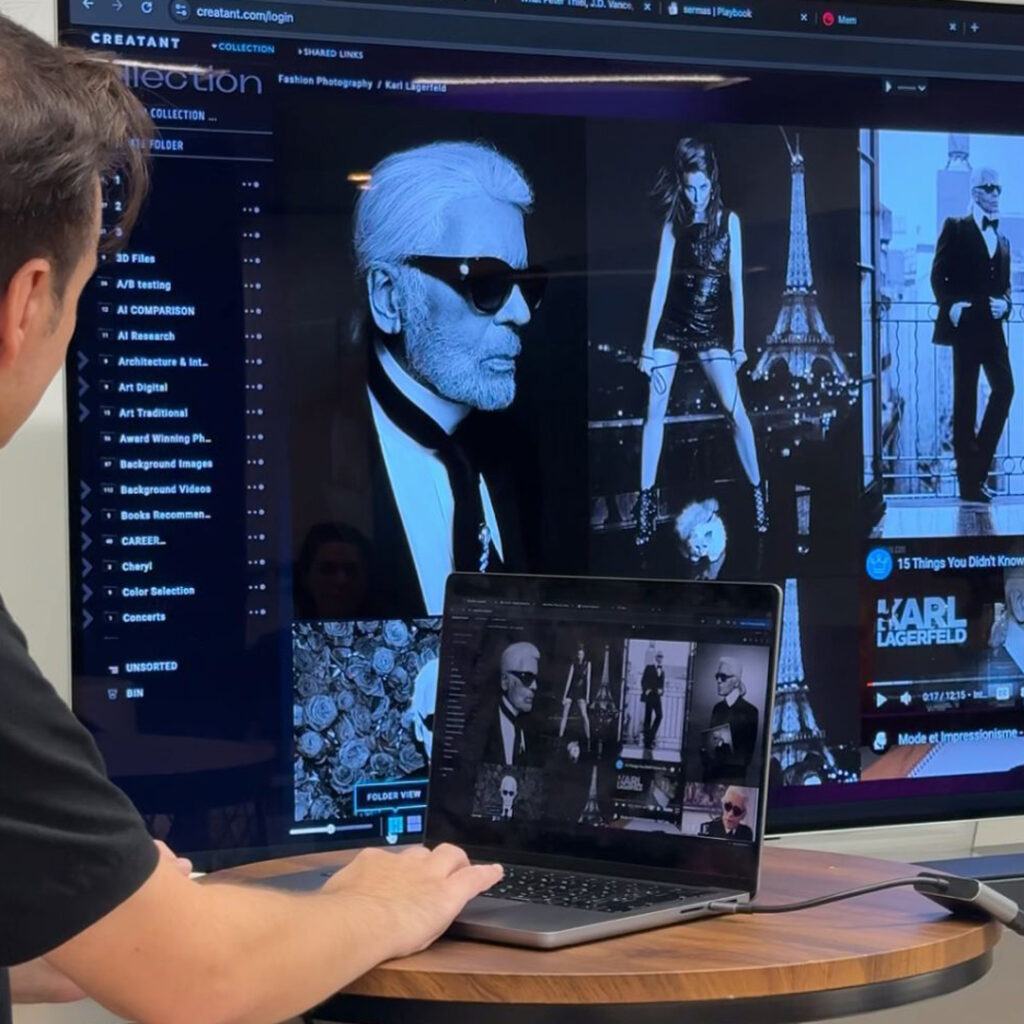
Task: Go to Fashion Photography in the breadcrumb
Action: (325, 82)
